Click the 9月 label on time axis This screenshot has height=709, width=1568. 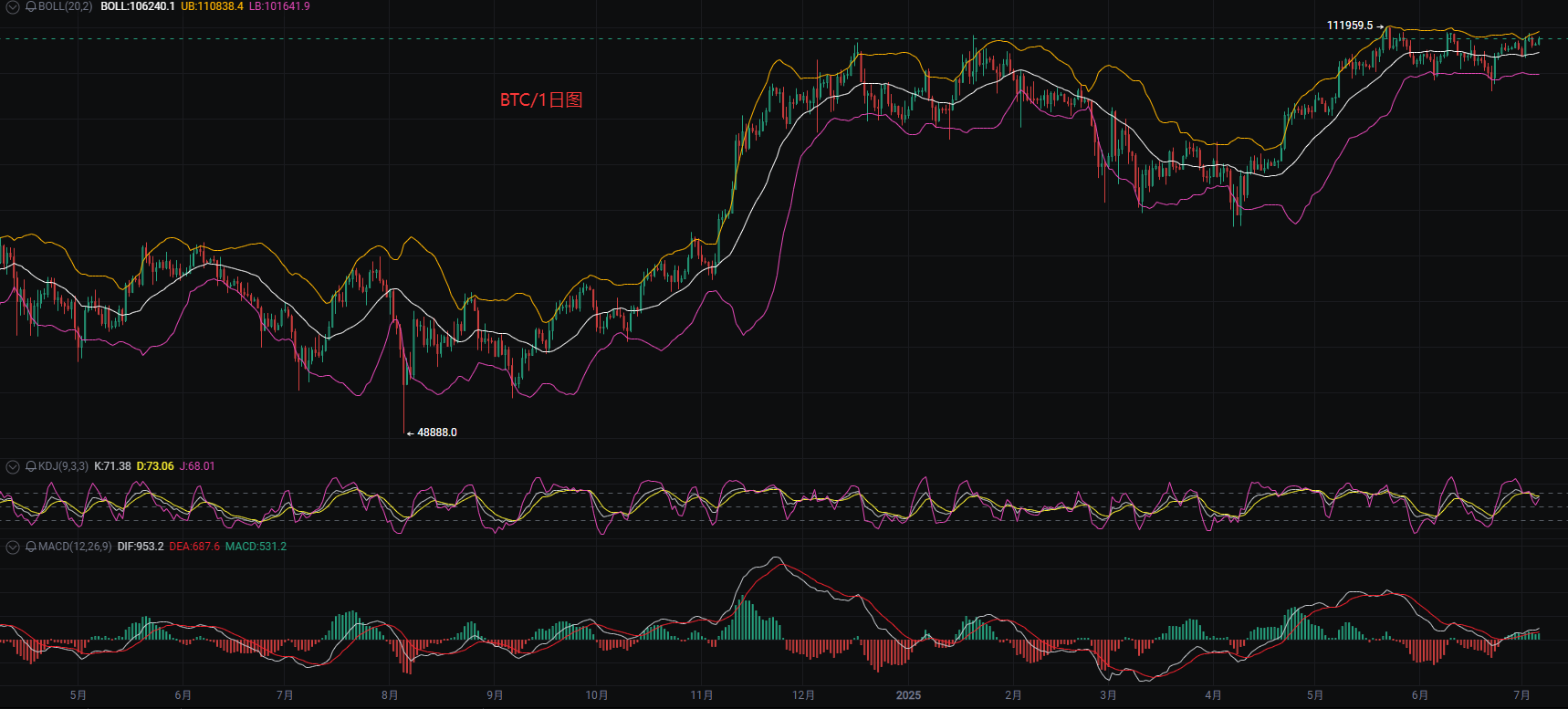coord(495,695)
